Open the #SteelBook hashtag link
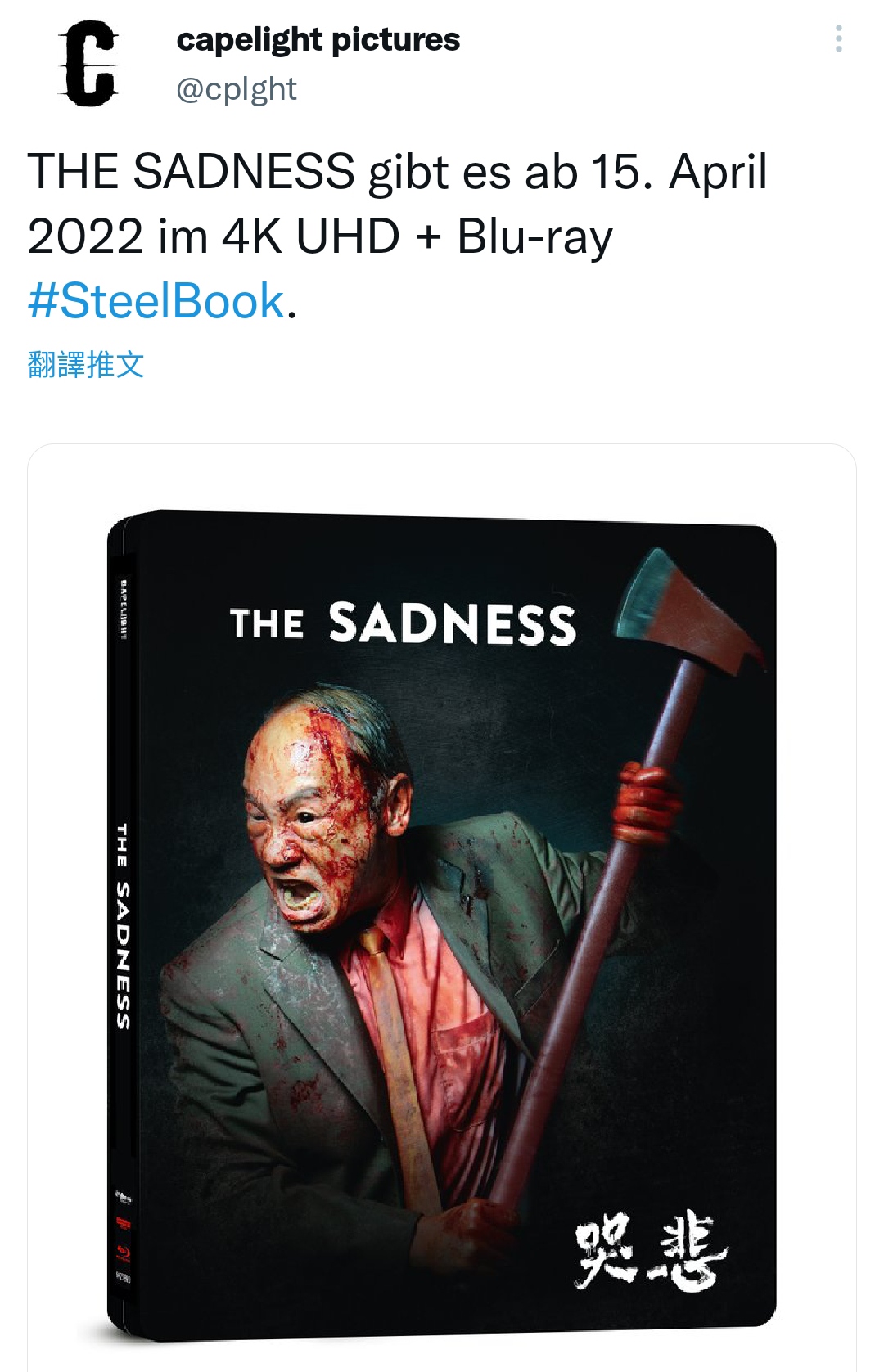 (156, 300)
